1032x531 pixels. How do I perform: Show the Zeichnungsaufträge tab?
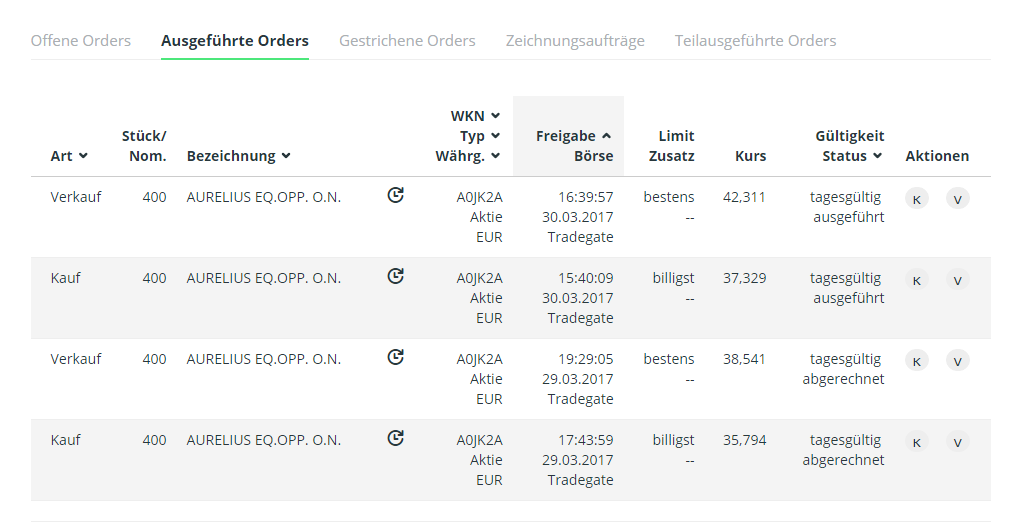click(x=575, y=41)
